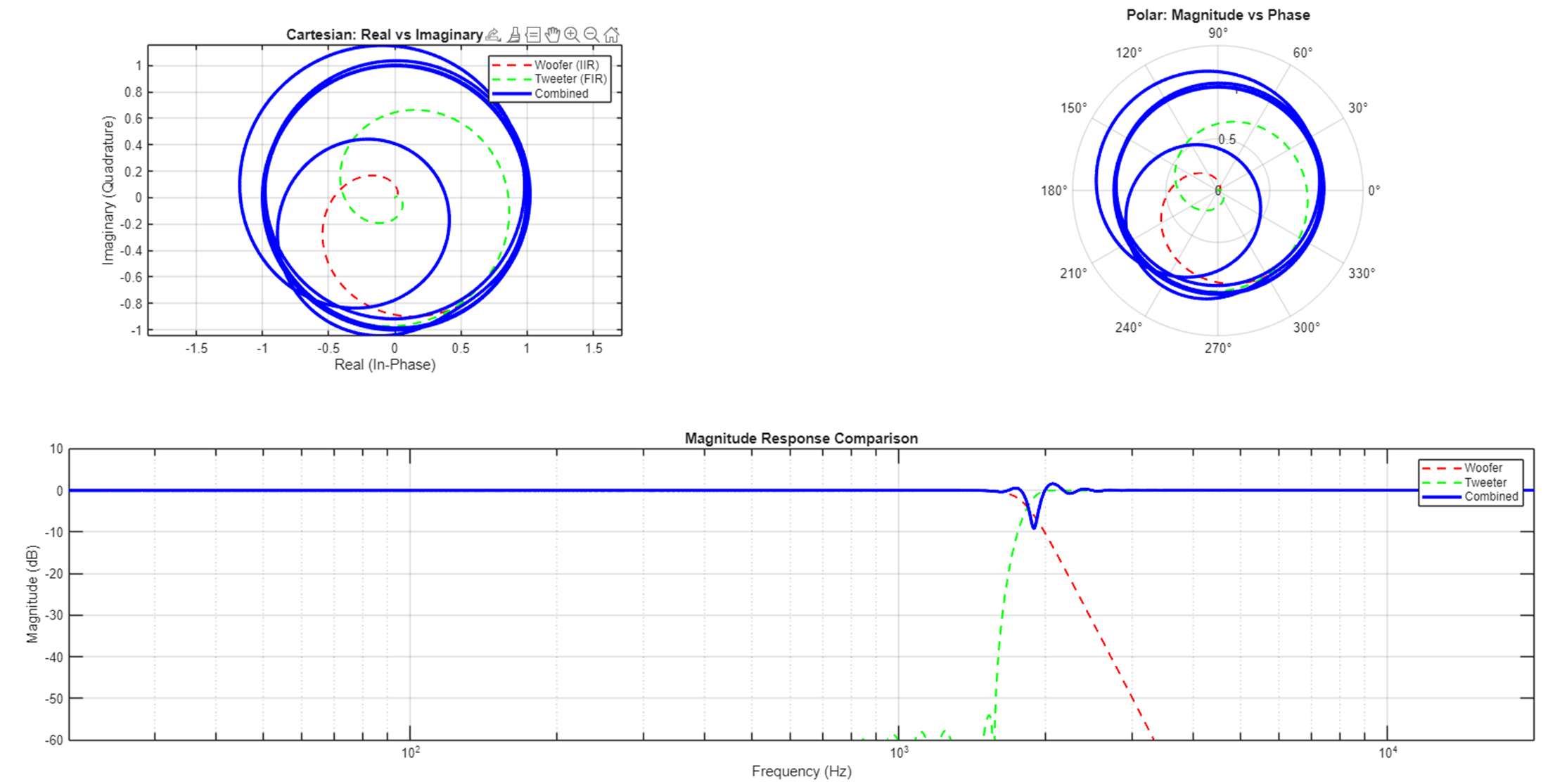Select the Pan hand tool
Image resolution: width=1555 pixels, height=784 pixels.
553,34
